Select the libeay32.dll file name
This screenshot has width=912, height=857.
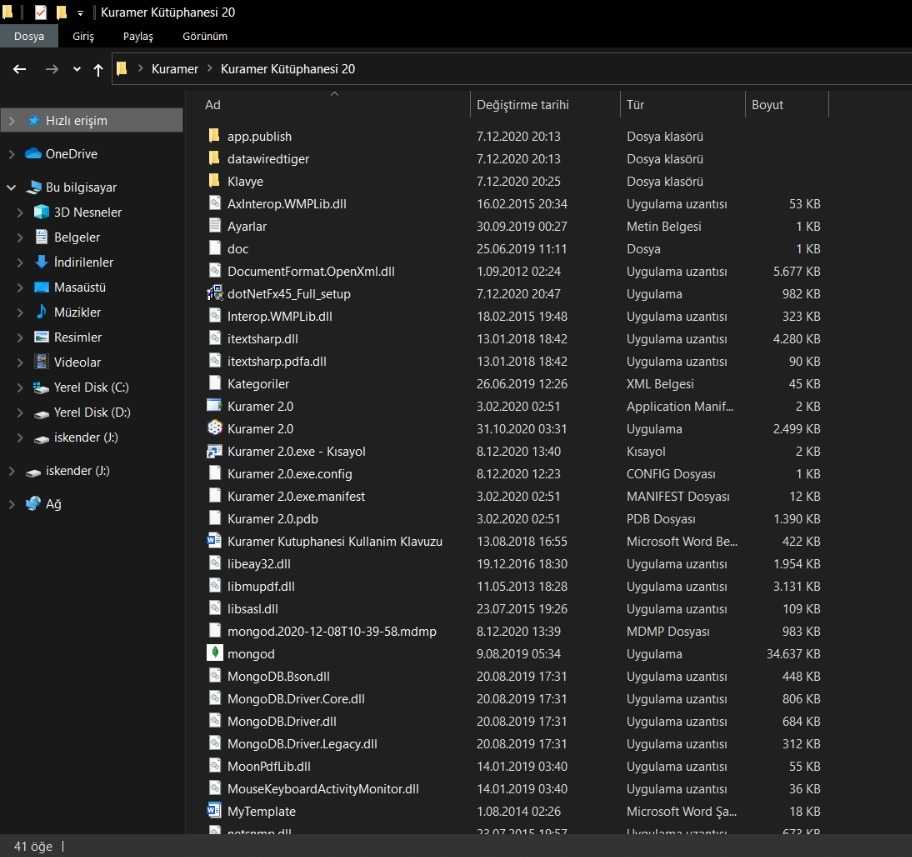[x=259, y=564]
